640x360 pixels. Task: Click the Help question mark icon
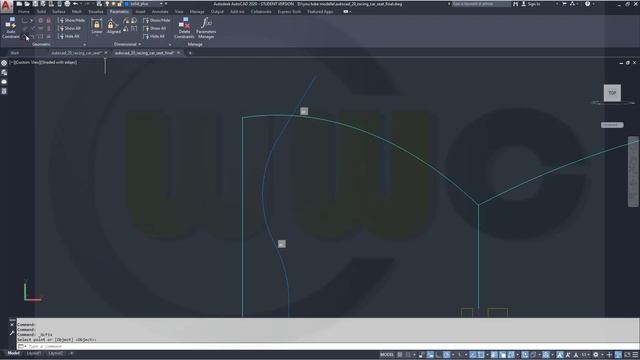(587, 4)
